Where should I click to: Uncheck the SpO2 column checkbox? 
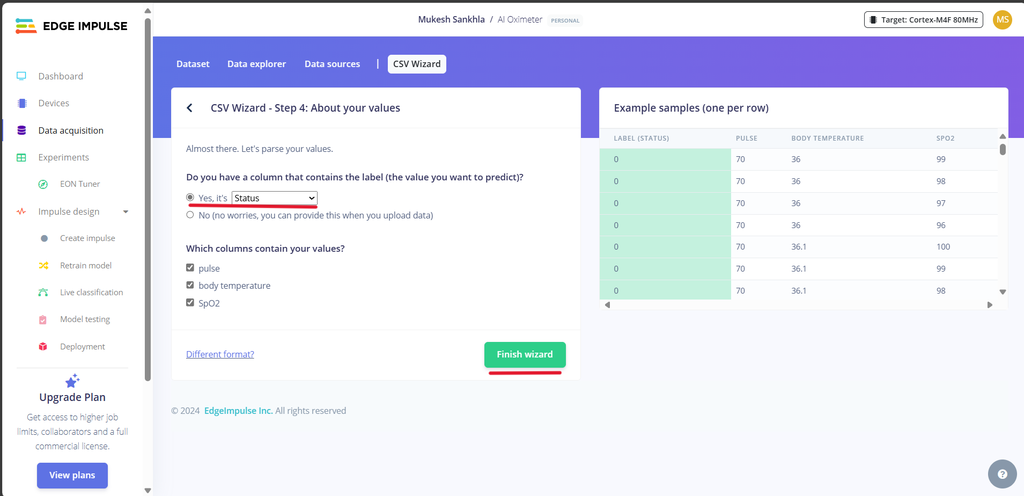point(190,303)
